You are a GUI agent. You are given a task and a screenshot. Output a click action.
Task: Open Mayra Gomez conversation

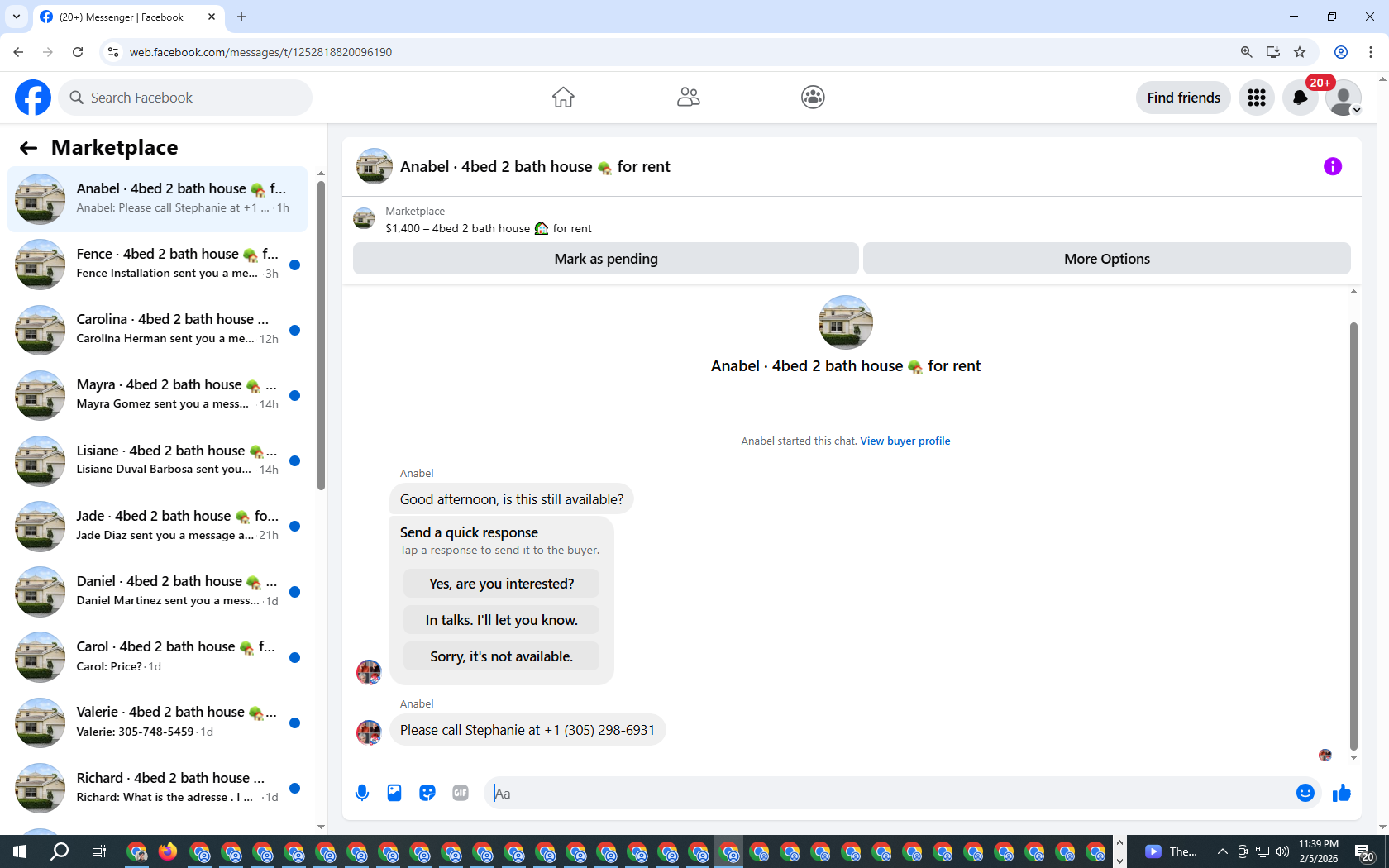tap(157, 395)
